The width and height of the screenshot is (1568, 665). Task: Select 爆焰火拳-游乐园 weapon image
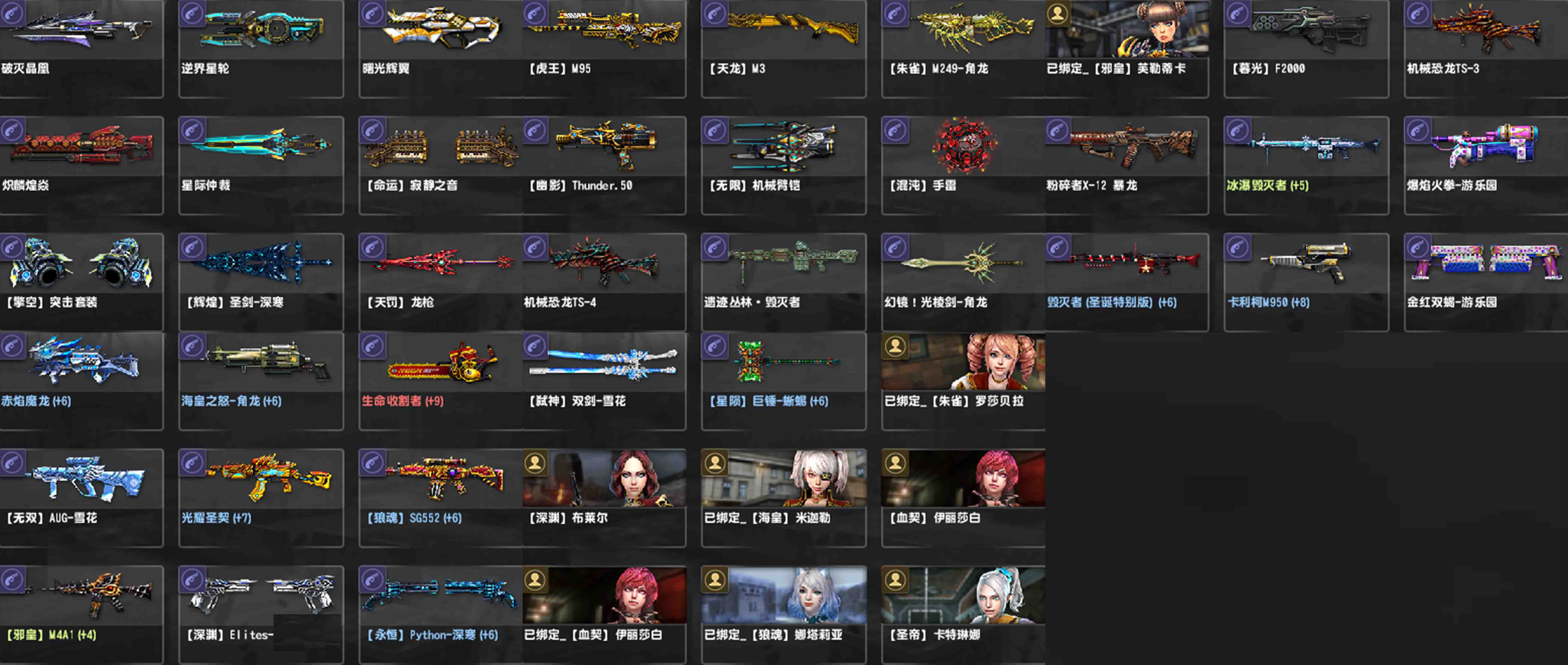tap(1485, 146)
